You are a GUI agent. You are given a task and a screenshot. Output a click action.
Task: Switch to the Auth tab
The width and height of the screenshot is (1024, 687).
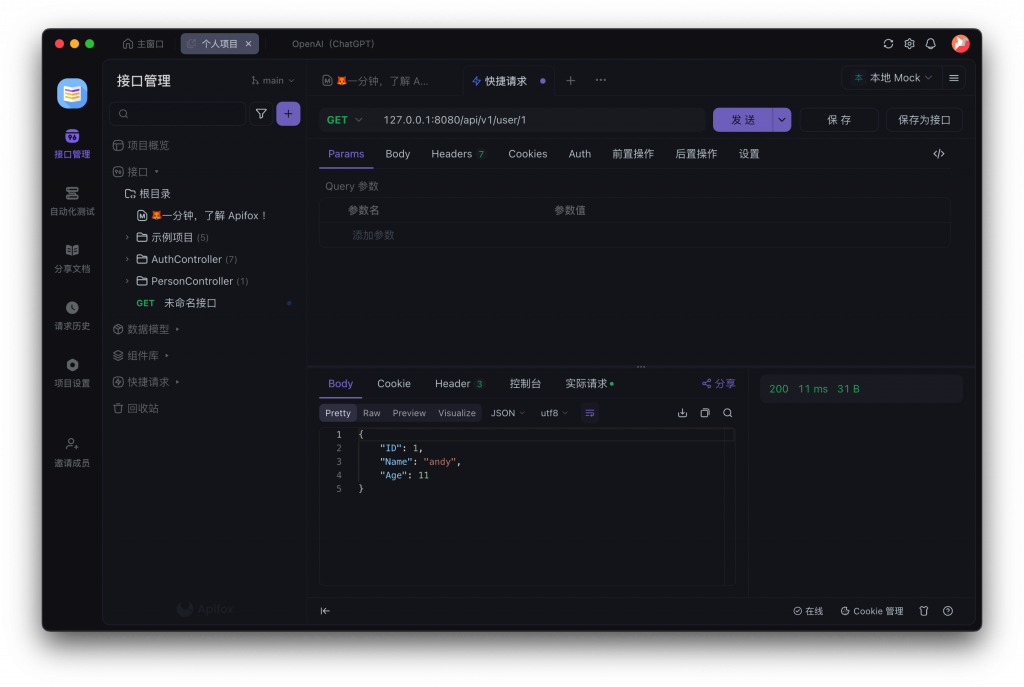[579, 154]
